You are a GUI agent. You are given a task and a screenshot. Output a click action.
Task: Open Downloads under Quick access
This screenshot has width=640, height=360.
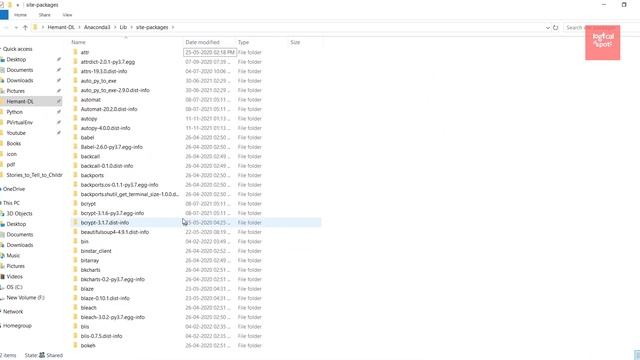coord(20,81)
